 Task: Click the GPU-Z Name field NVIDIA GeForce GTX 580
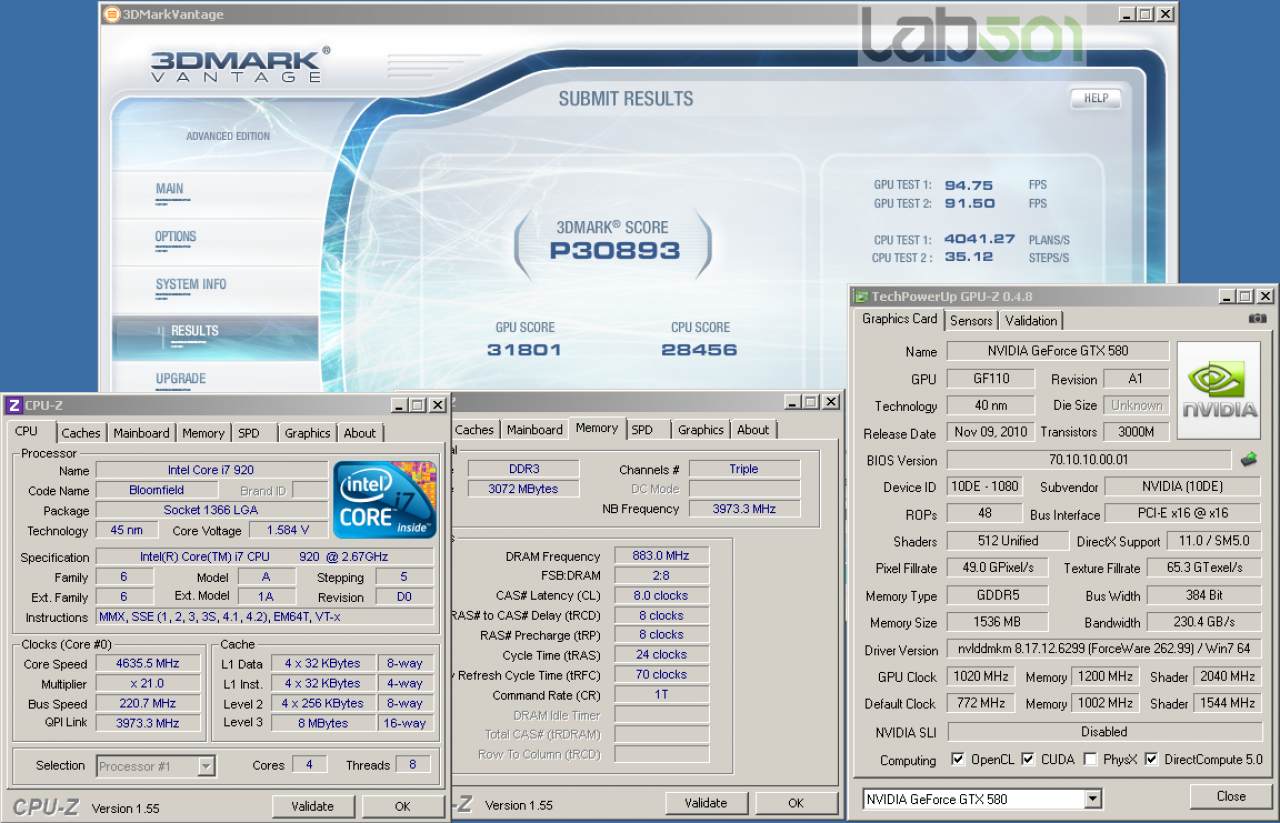pos(1058,351)
